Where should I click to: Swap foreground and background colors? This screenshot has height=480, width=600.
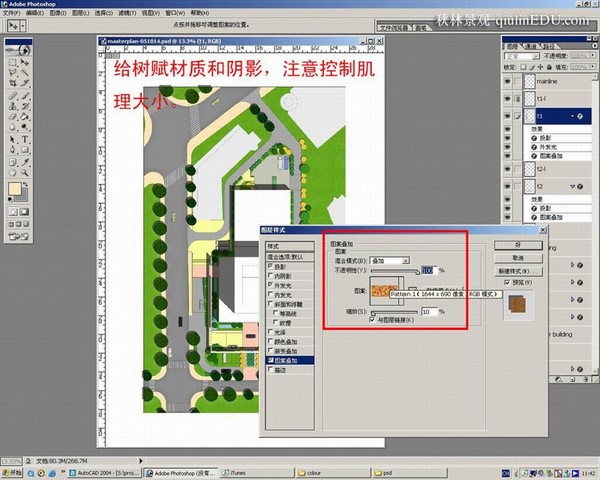[25, 185]
